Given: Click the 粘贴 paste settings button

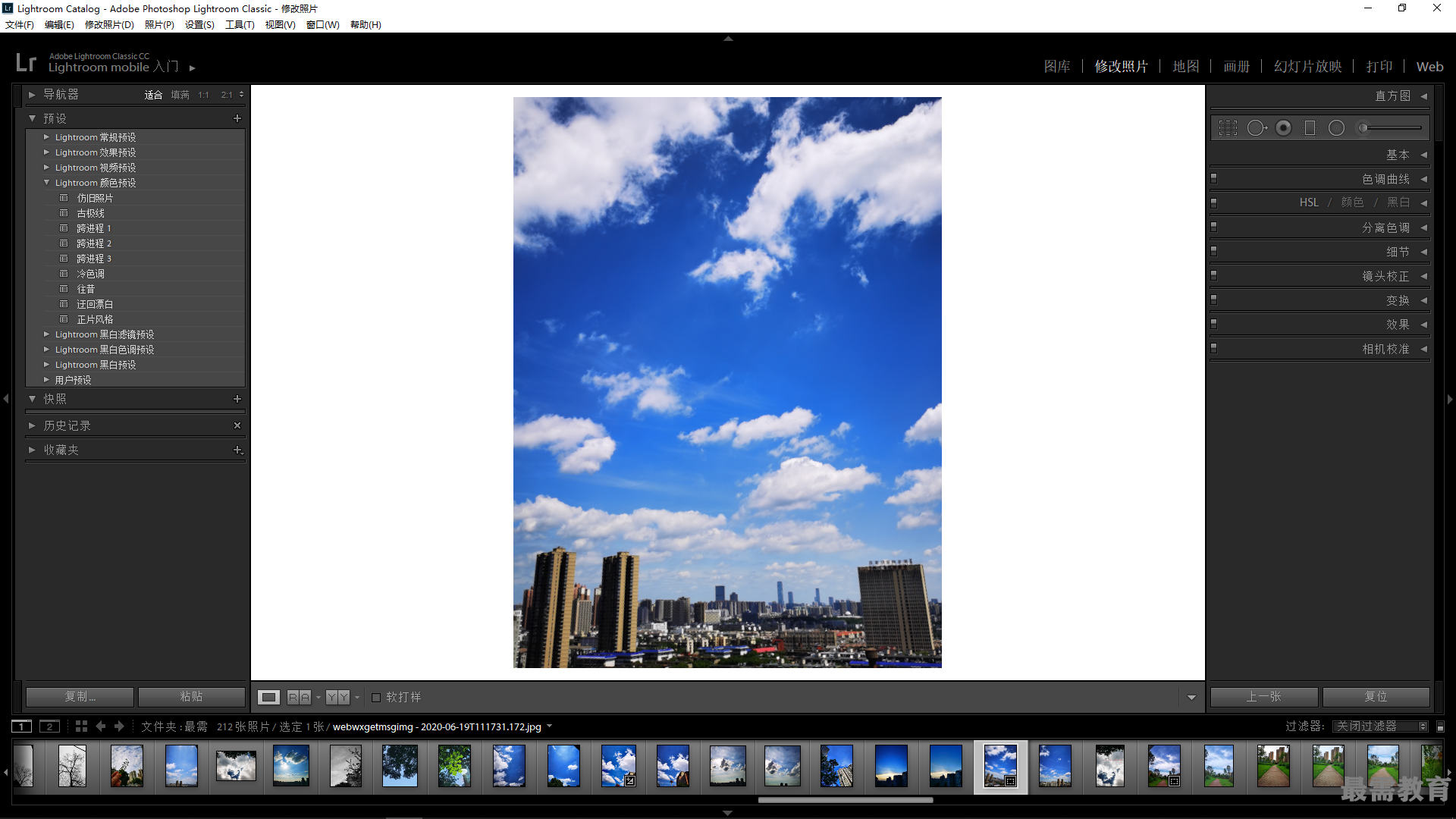Looking at the screenshot, I should [192, 697].
